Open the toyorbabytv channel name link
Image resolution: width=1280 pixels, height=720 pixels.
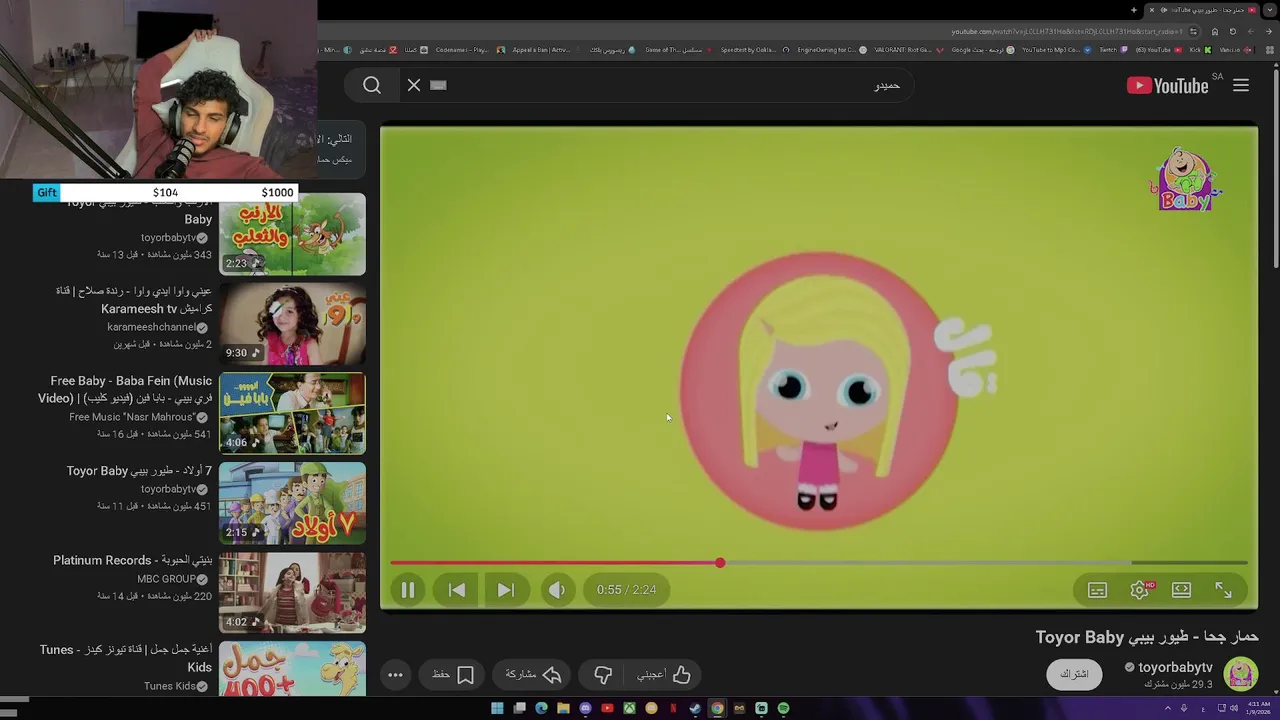(x=1175, y=667)
